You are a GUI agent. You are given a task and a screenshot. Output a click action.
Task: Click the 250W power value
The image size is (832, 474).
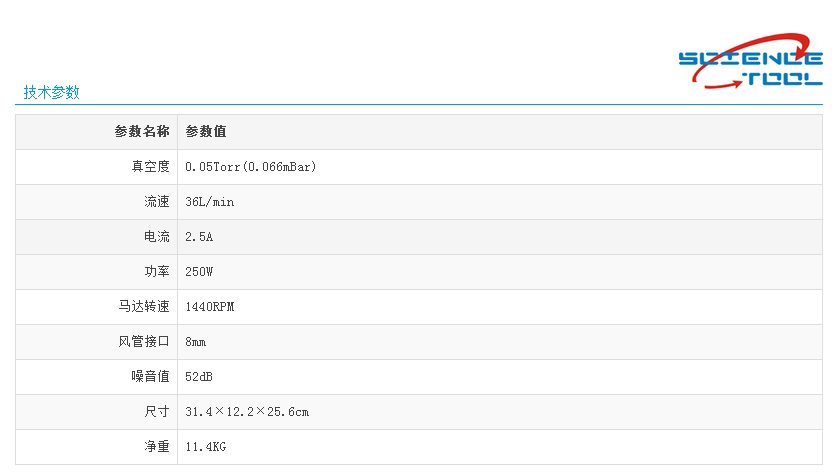(x=200, y=272)
